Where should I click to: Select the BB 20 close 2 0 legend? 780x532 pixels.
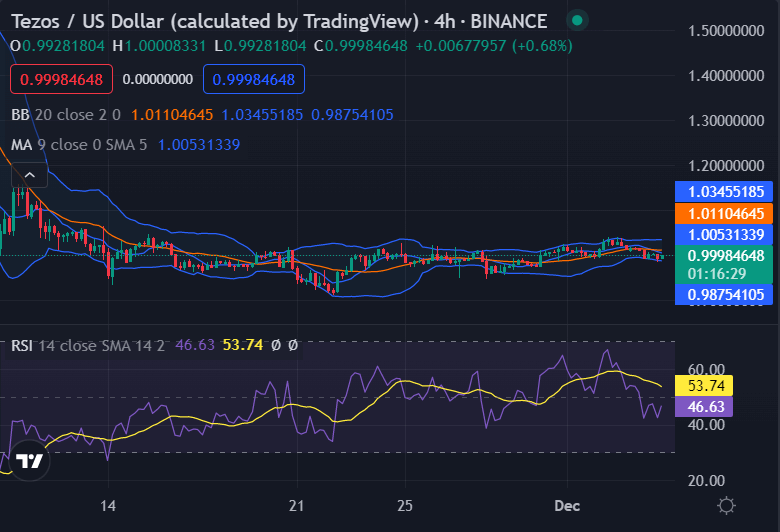point(66,115)
